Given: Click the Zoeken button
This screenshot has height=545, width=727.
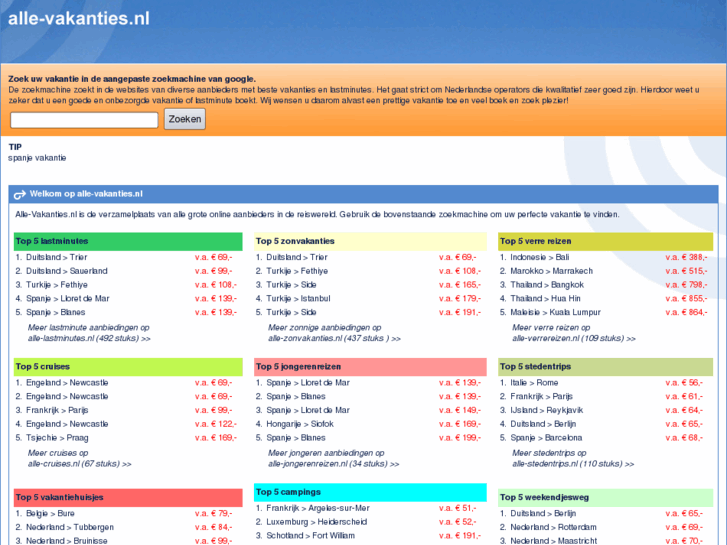Looking at the screenshot, I should pyautogui.click(x=185, y=119).
